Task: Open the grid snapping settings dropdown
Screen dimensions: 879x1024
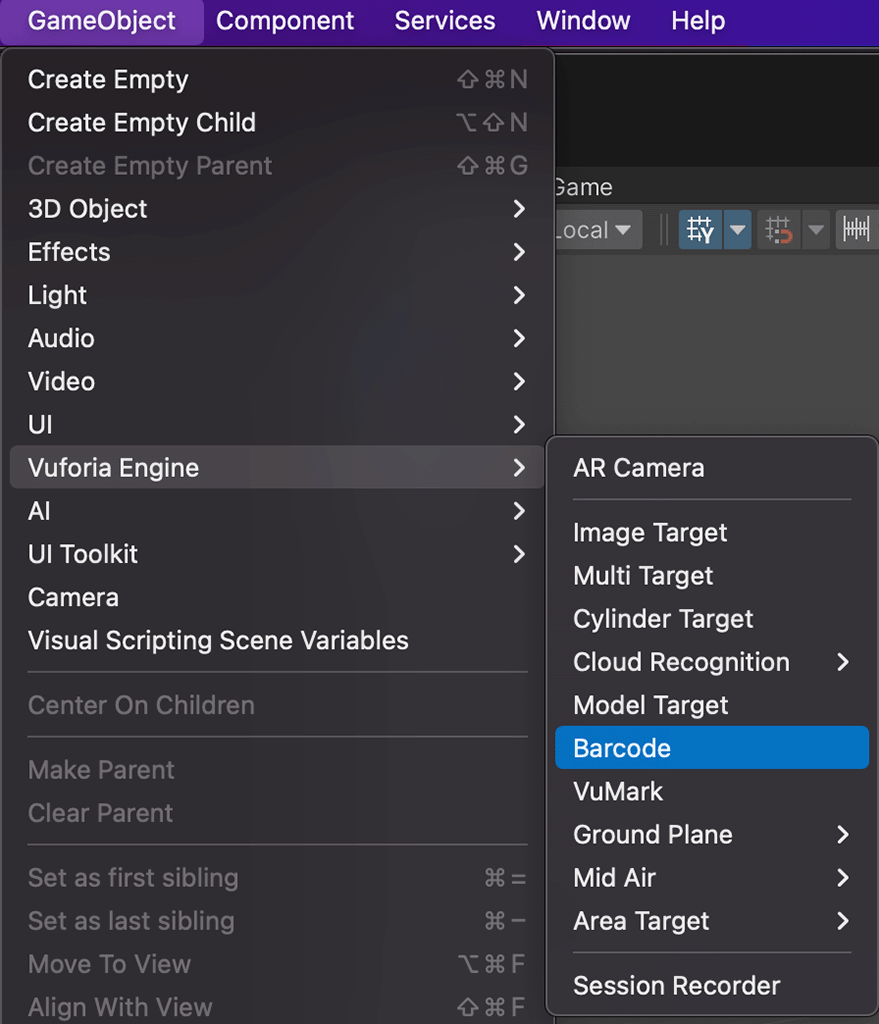Action: 816,230
